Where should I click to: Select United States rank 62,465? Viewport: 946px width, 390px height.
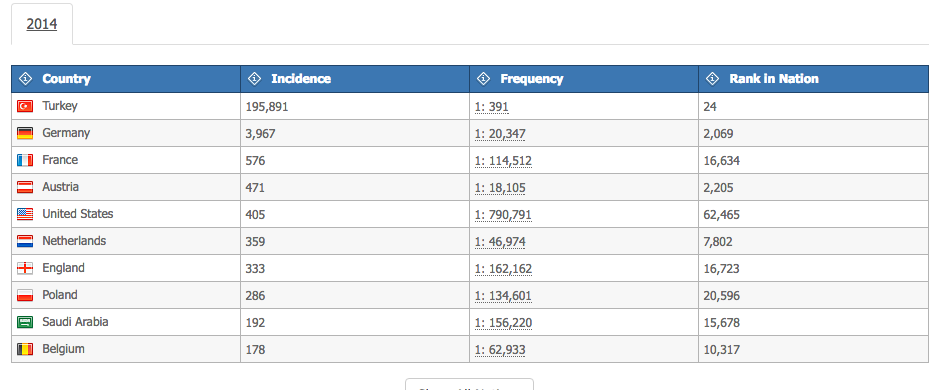click(x=722, y=214)
